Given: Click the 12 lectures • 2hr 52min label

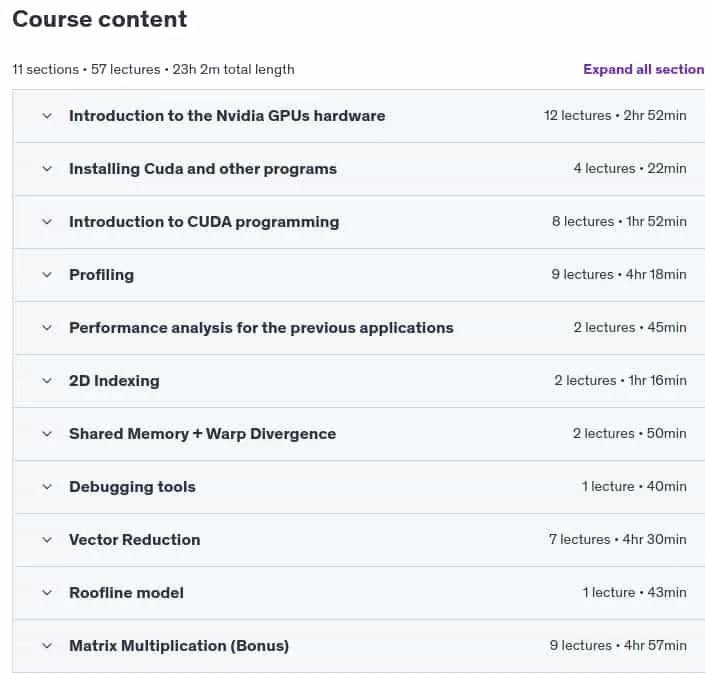Looking at the screenshot, I should pos(615,116).
